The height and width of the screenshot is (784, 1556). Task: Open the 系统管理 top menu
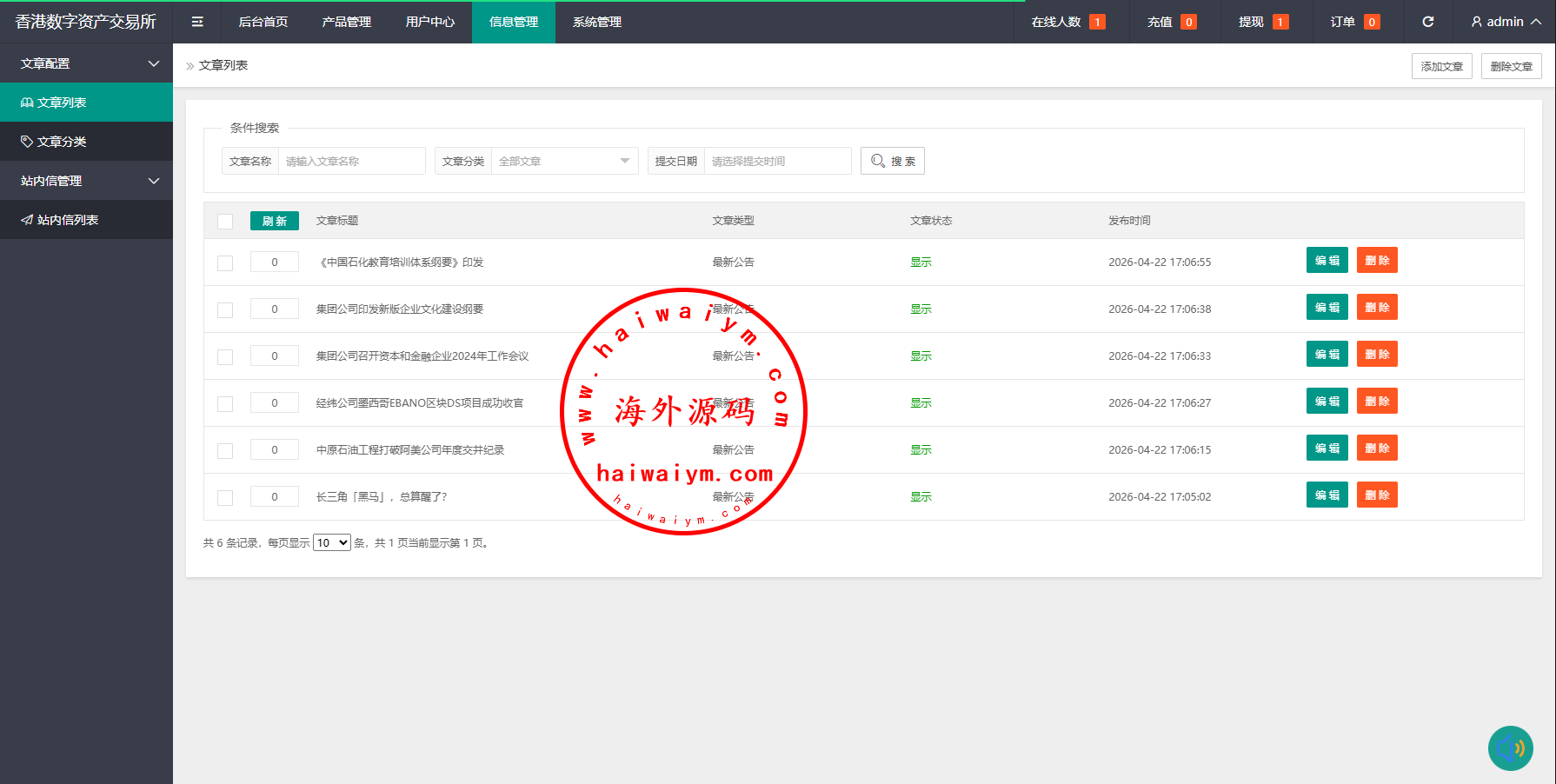[x=596, y=22]
